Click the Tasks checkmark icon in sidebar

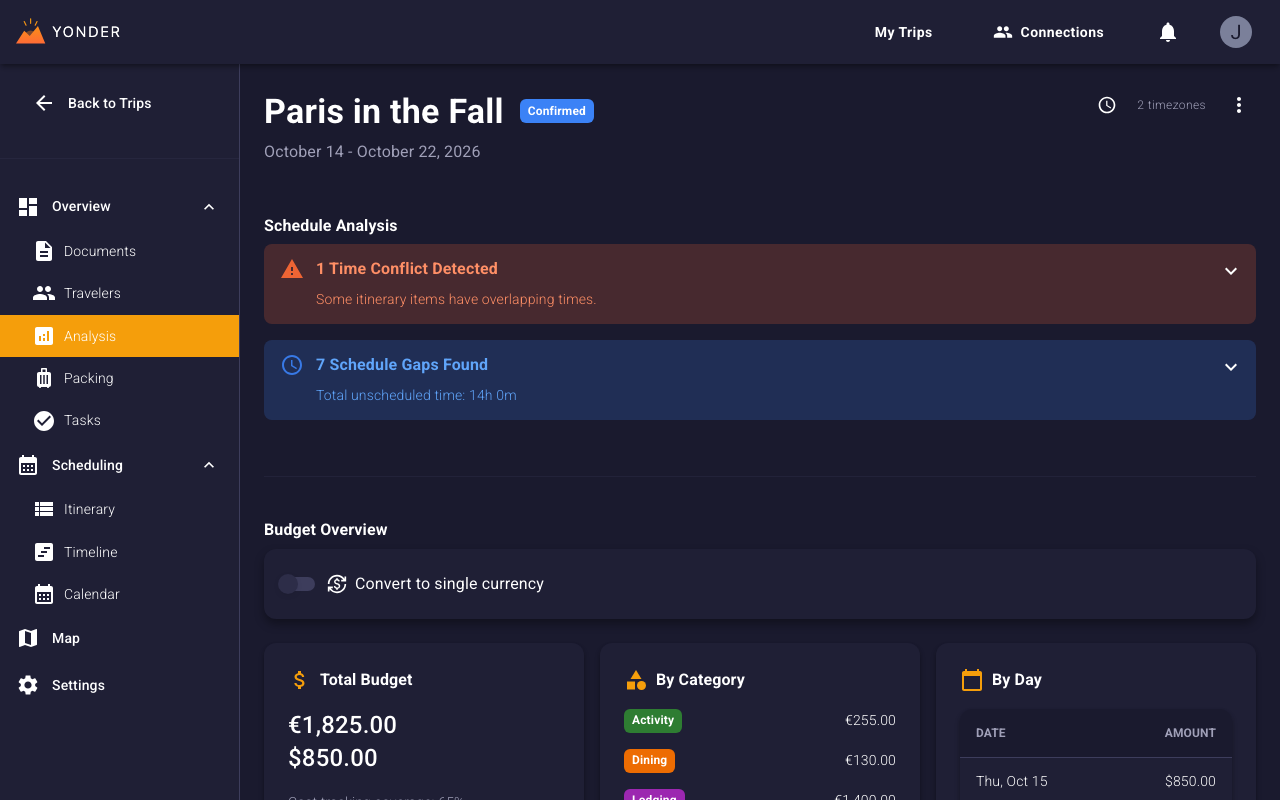pos(44,420)
